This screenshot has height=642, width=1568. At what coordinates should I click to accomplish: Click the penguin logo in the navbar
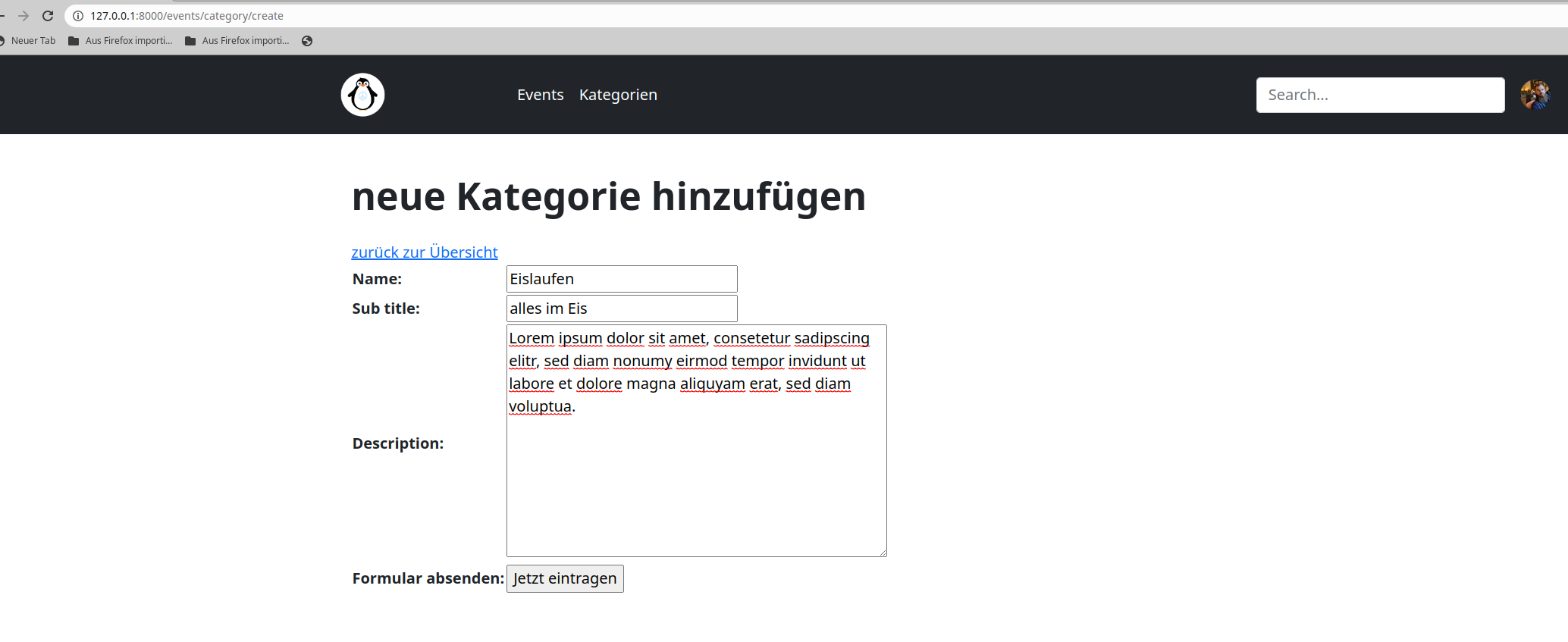coord(362,95)
